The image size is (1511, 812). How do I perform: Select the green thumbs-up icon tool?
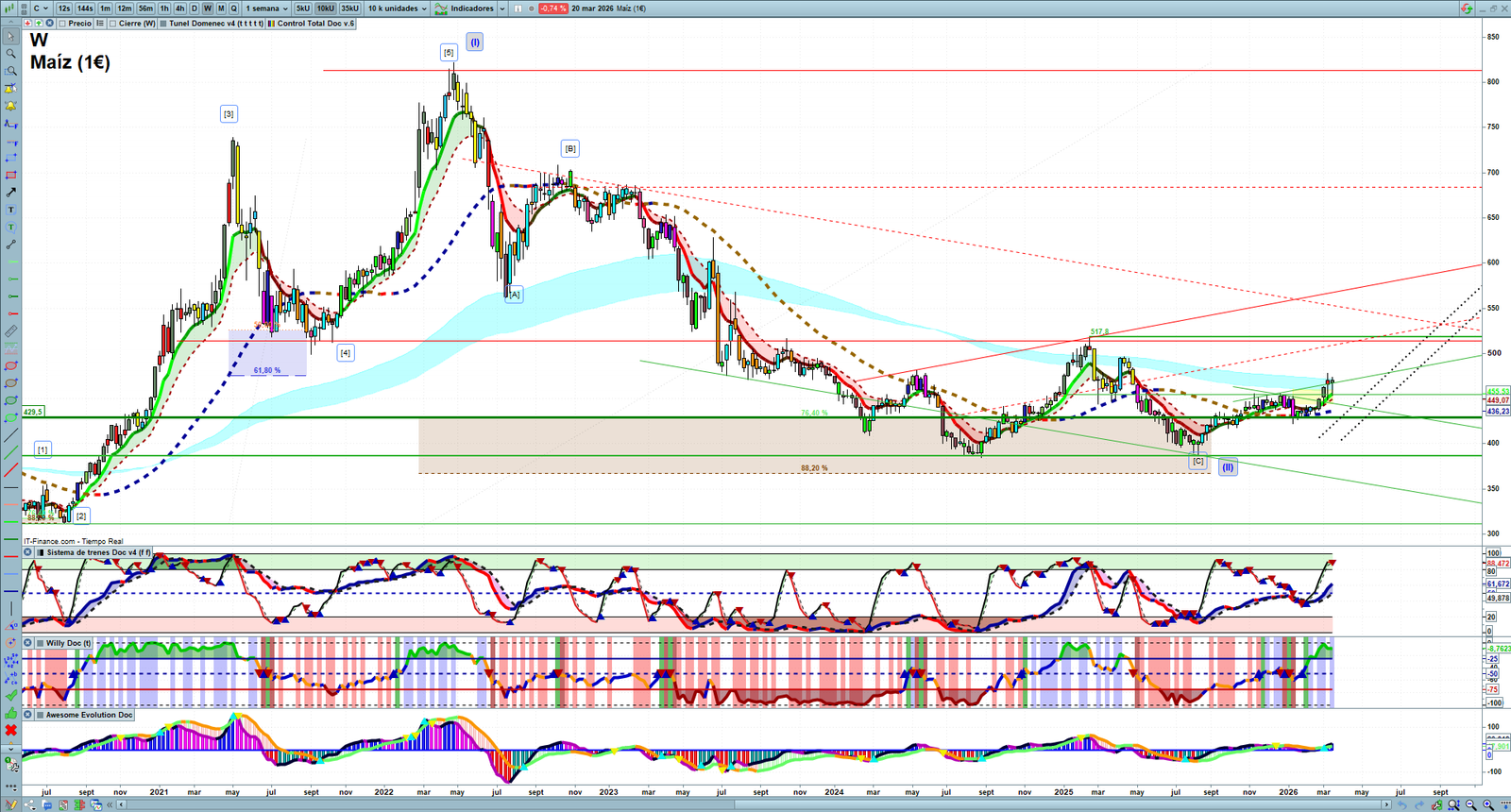coord(10,713)
